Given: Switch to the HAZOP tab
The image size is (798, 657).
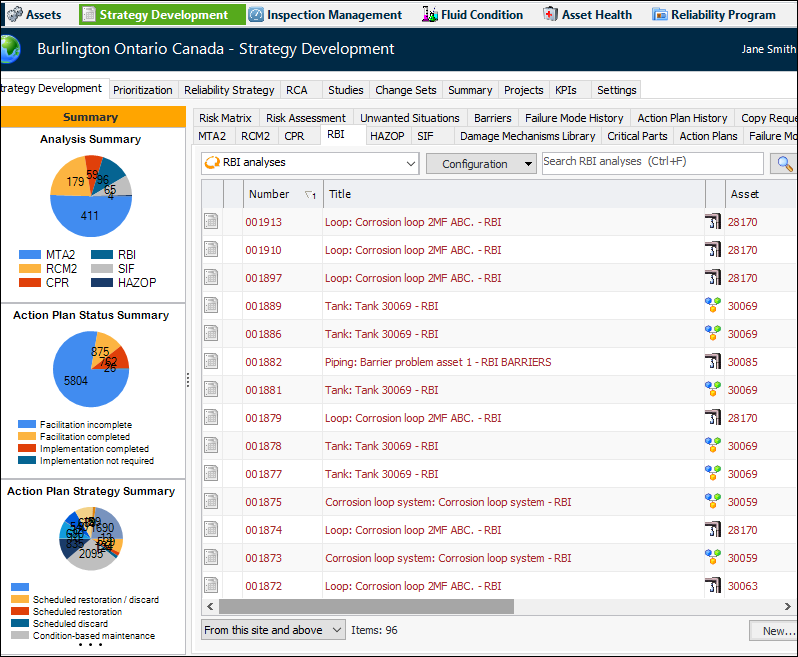Looking at the screenshot, I should click(387, 136).
